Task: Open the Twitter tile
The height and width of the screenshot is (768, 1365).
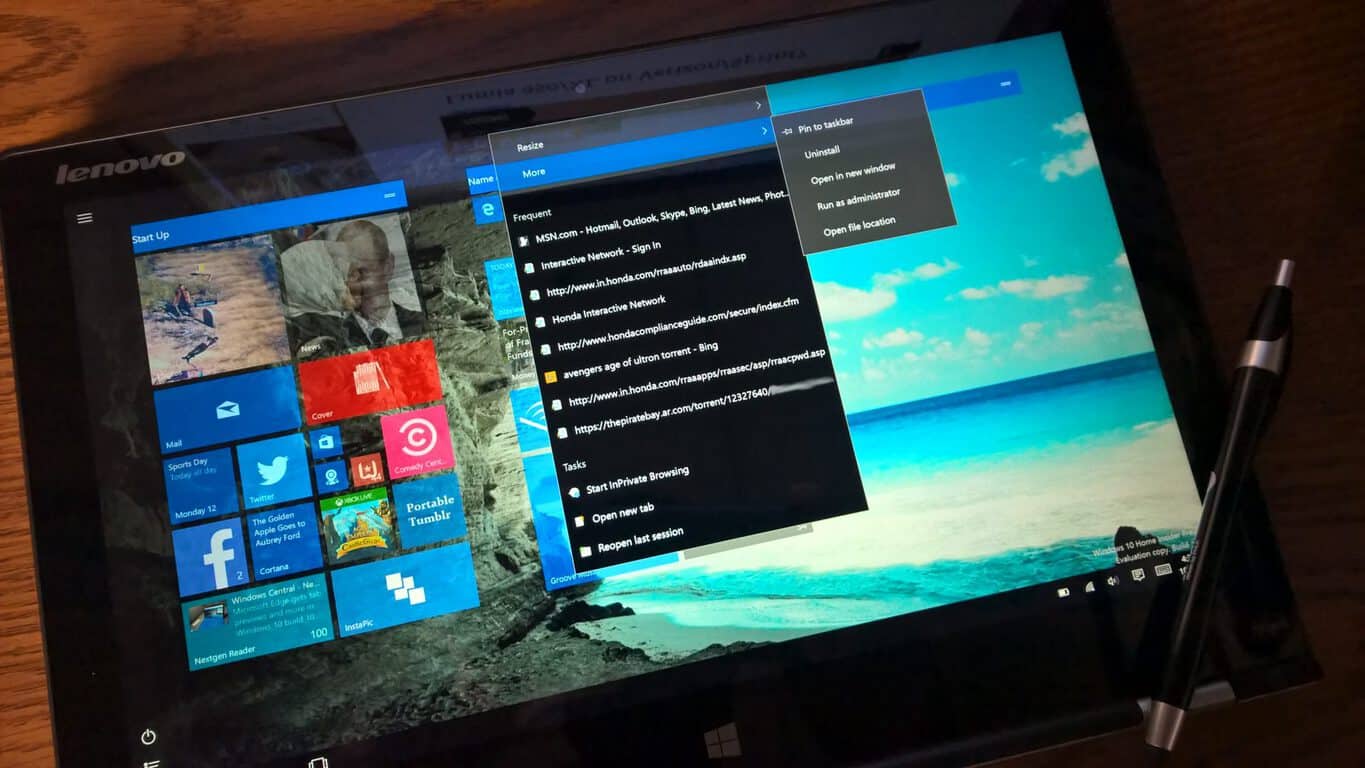Action: (x=273, y=472)
